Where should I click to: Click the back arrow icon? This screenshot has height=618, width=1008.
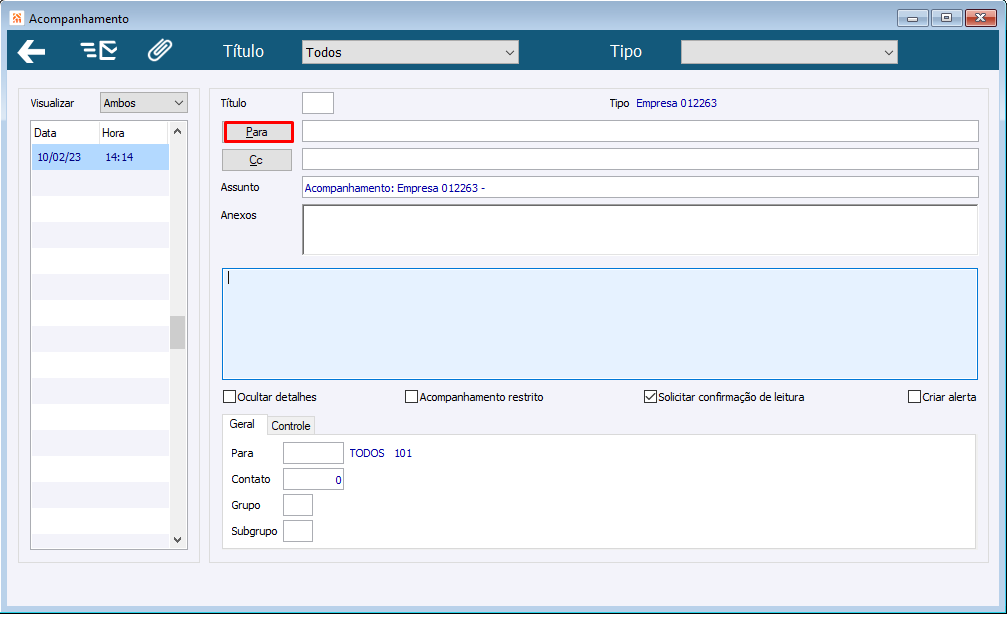[x=32, y=51]
